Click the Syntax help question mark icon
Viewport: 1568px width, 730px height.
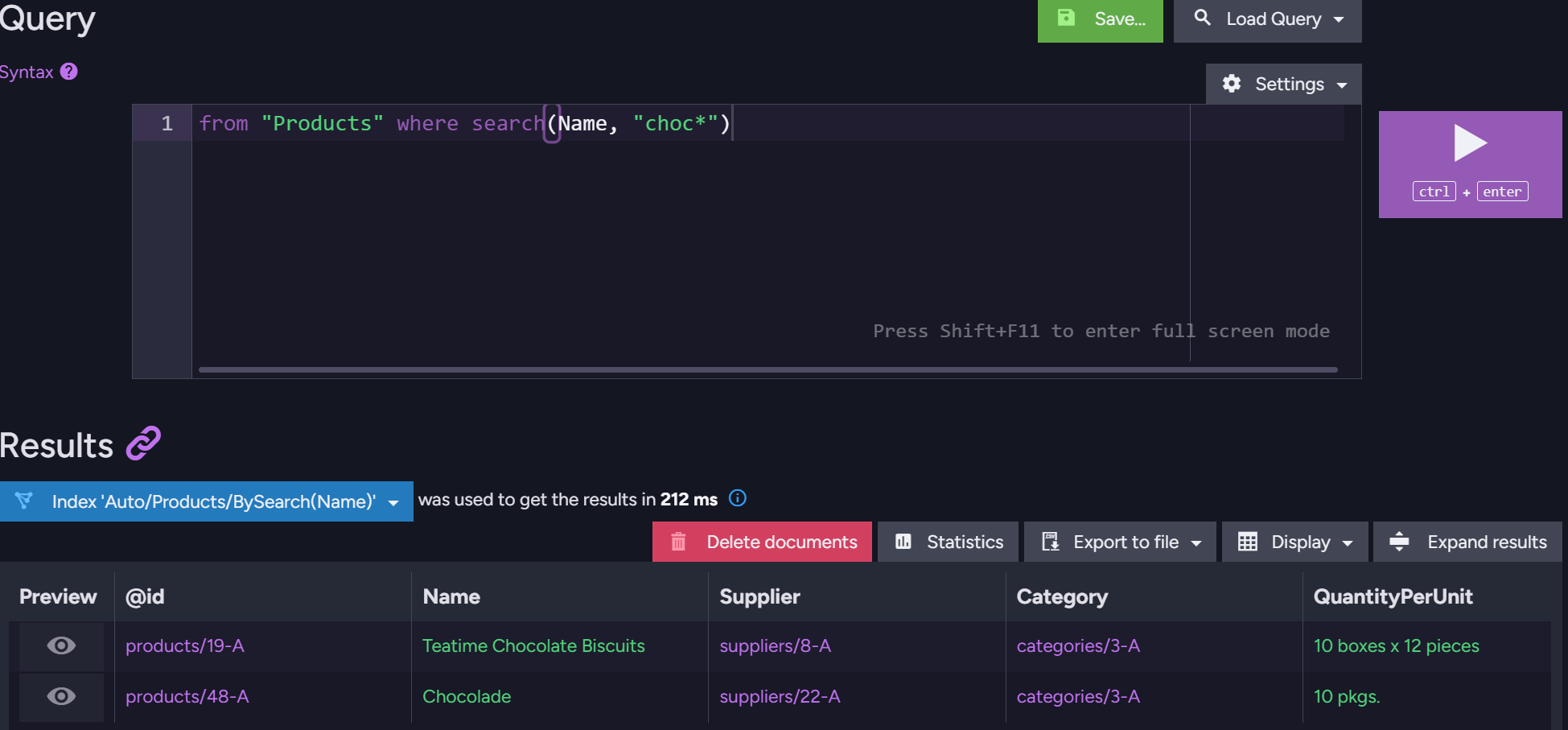click(69, 72)
